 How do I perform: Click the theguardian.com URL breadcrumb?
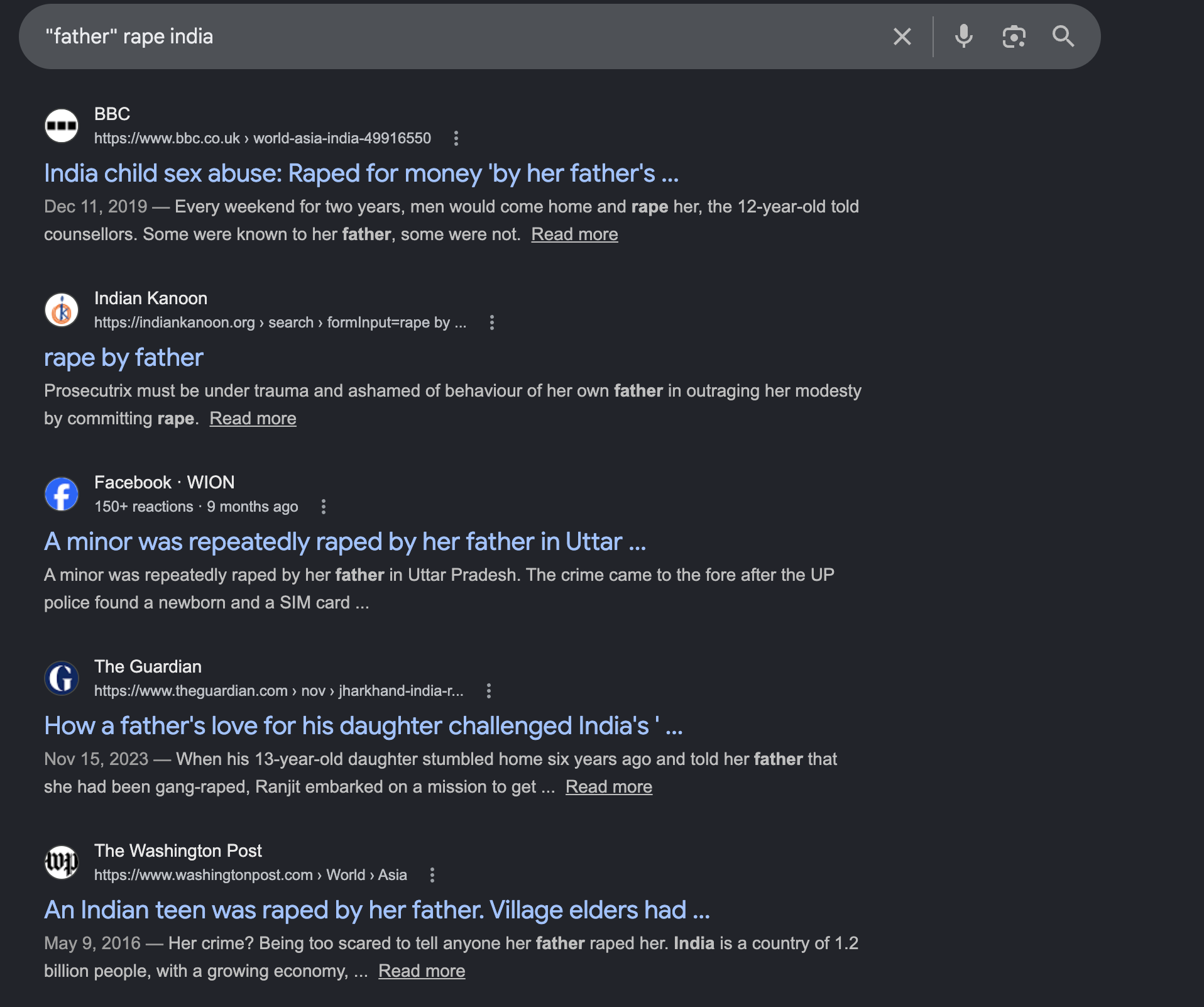[279, 691]
